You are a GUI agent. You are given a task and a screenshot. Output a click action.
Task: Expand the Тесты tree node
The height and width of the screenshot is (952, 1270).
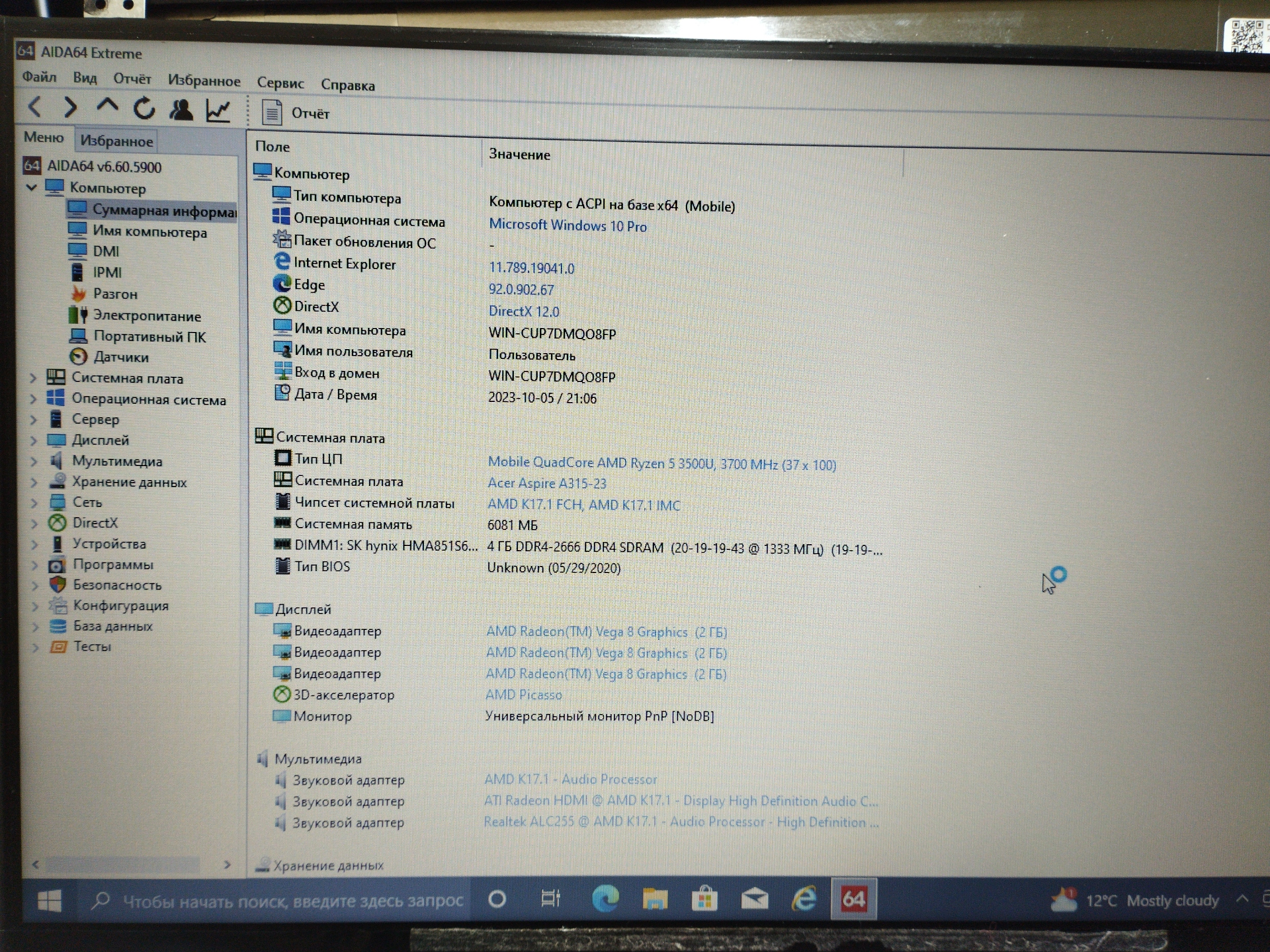pyautogui.click(x=36, y=647)
